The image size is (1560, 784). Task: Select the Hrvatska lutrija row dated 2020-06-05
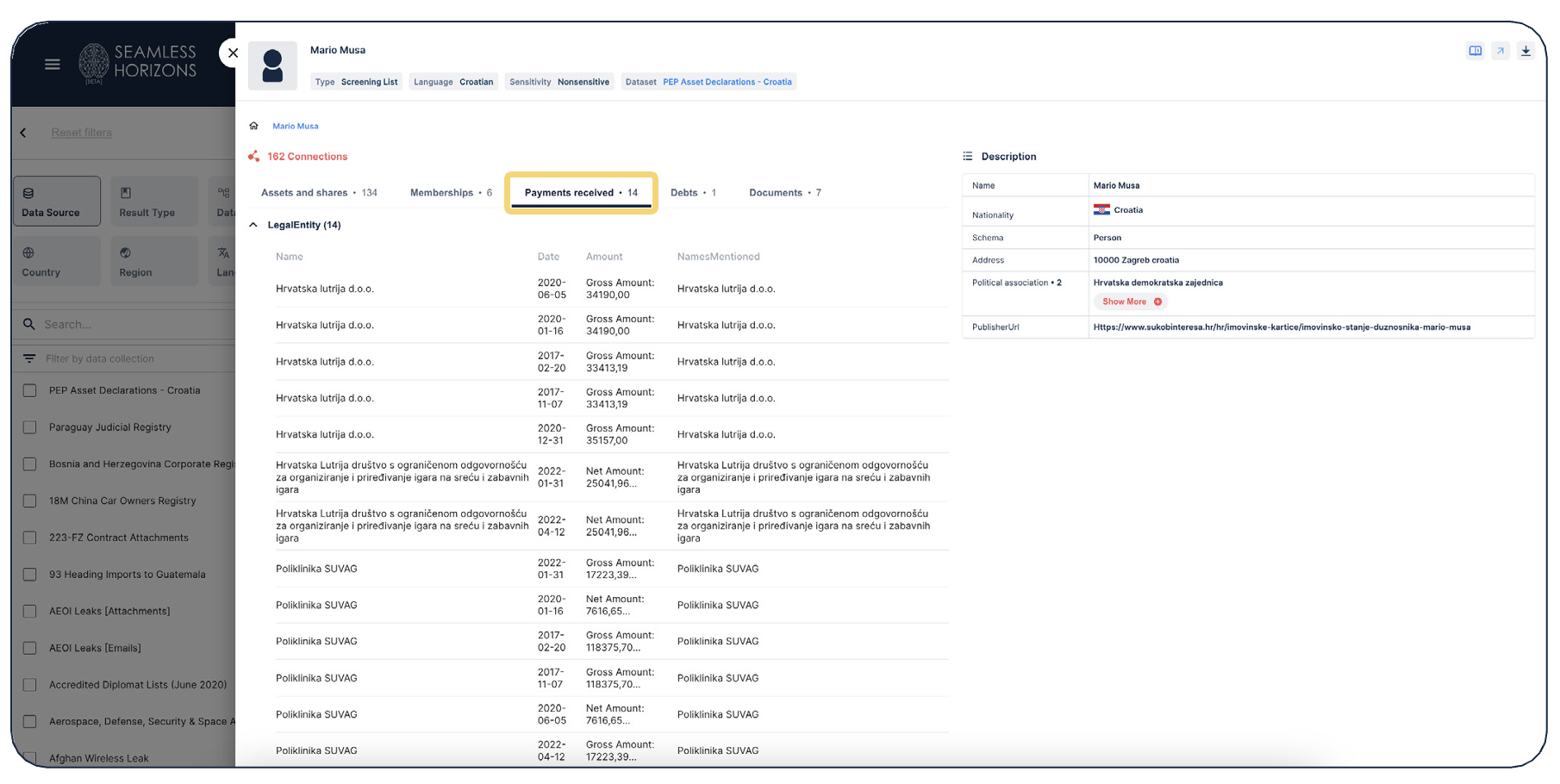click(612, 289)
